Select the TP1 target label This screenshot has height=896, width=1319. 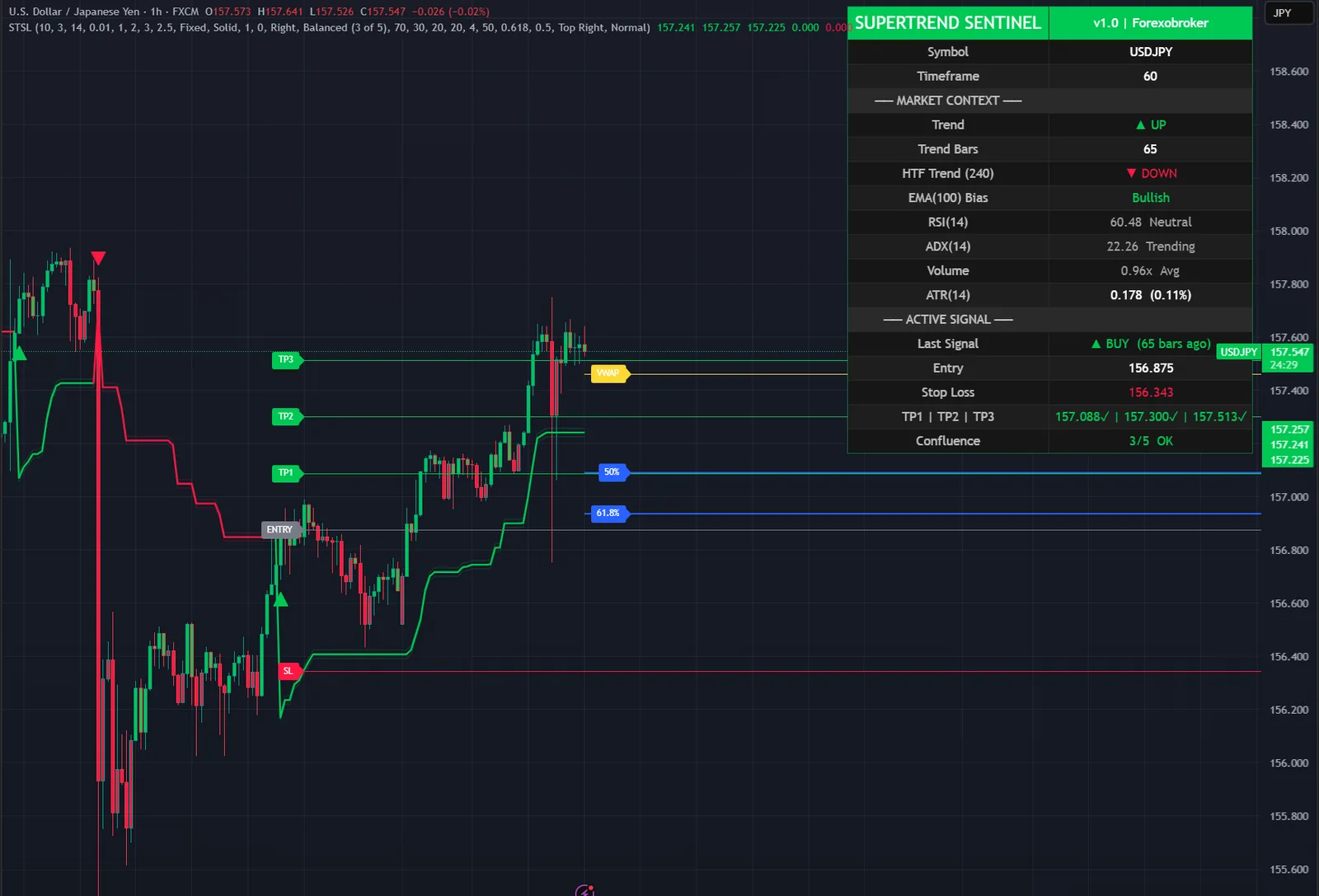coord(287,473)
